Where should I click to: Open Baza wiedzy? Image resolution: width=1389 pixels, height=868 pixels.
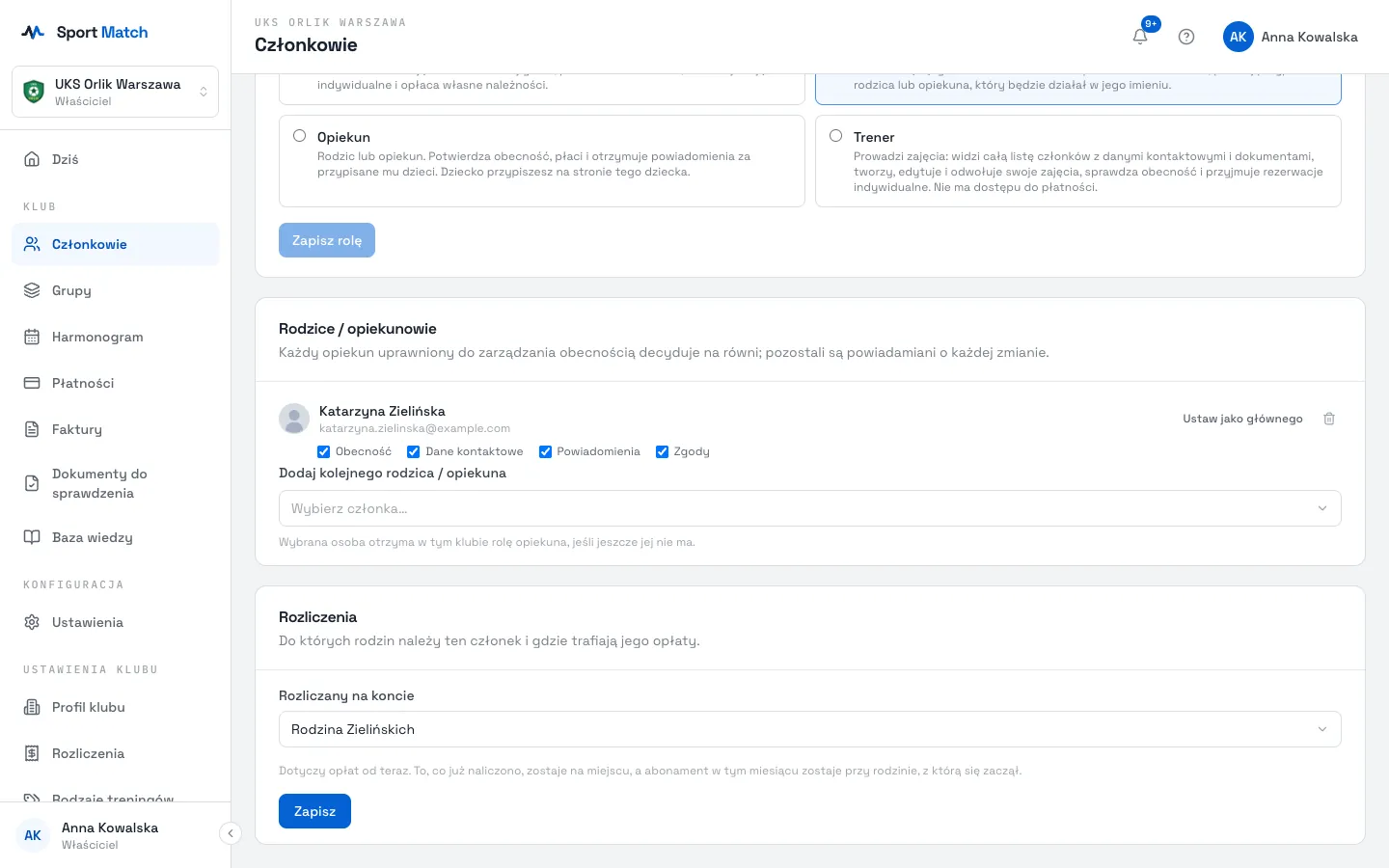116,537
